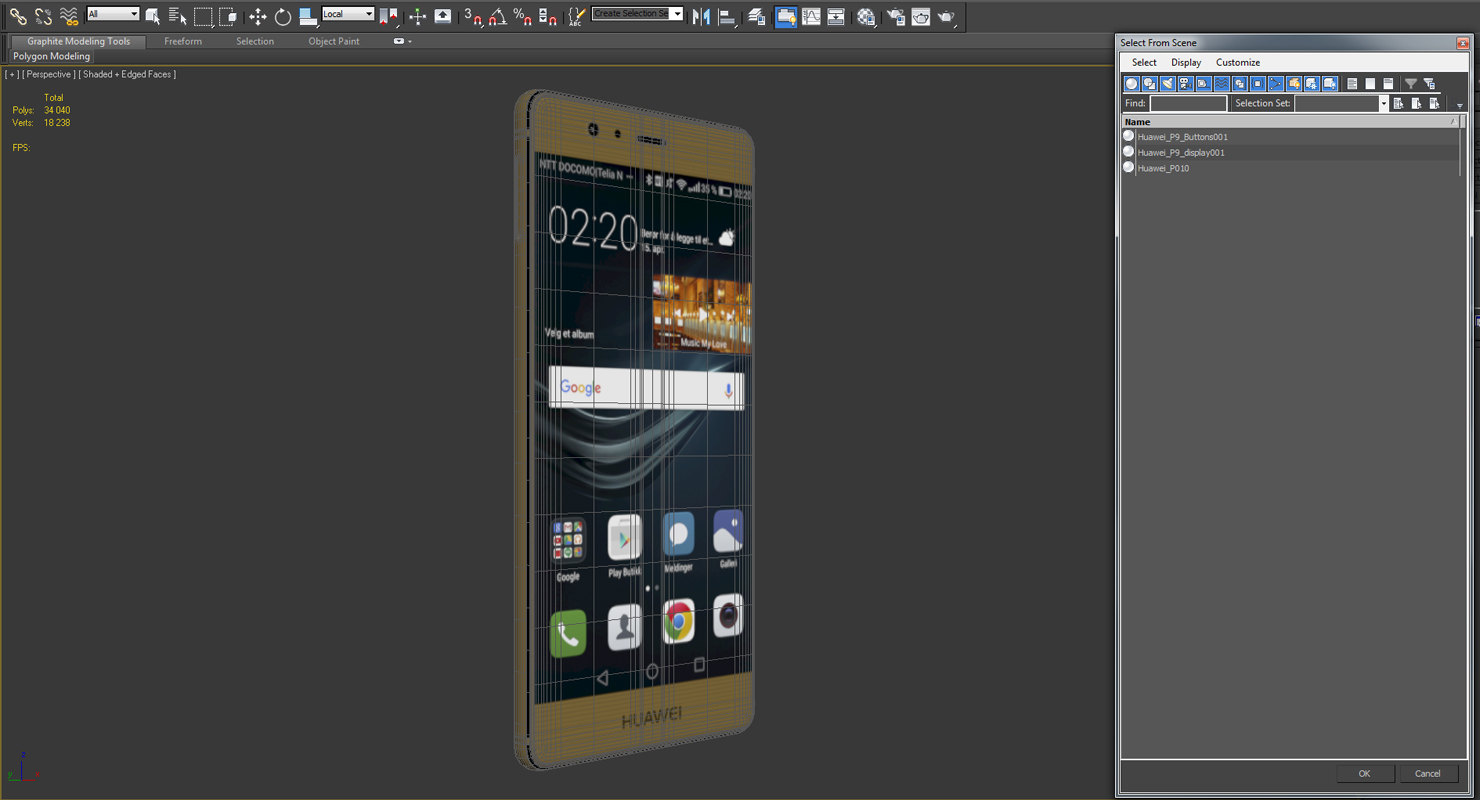Toggle Angle Snap

pos(498,16)
